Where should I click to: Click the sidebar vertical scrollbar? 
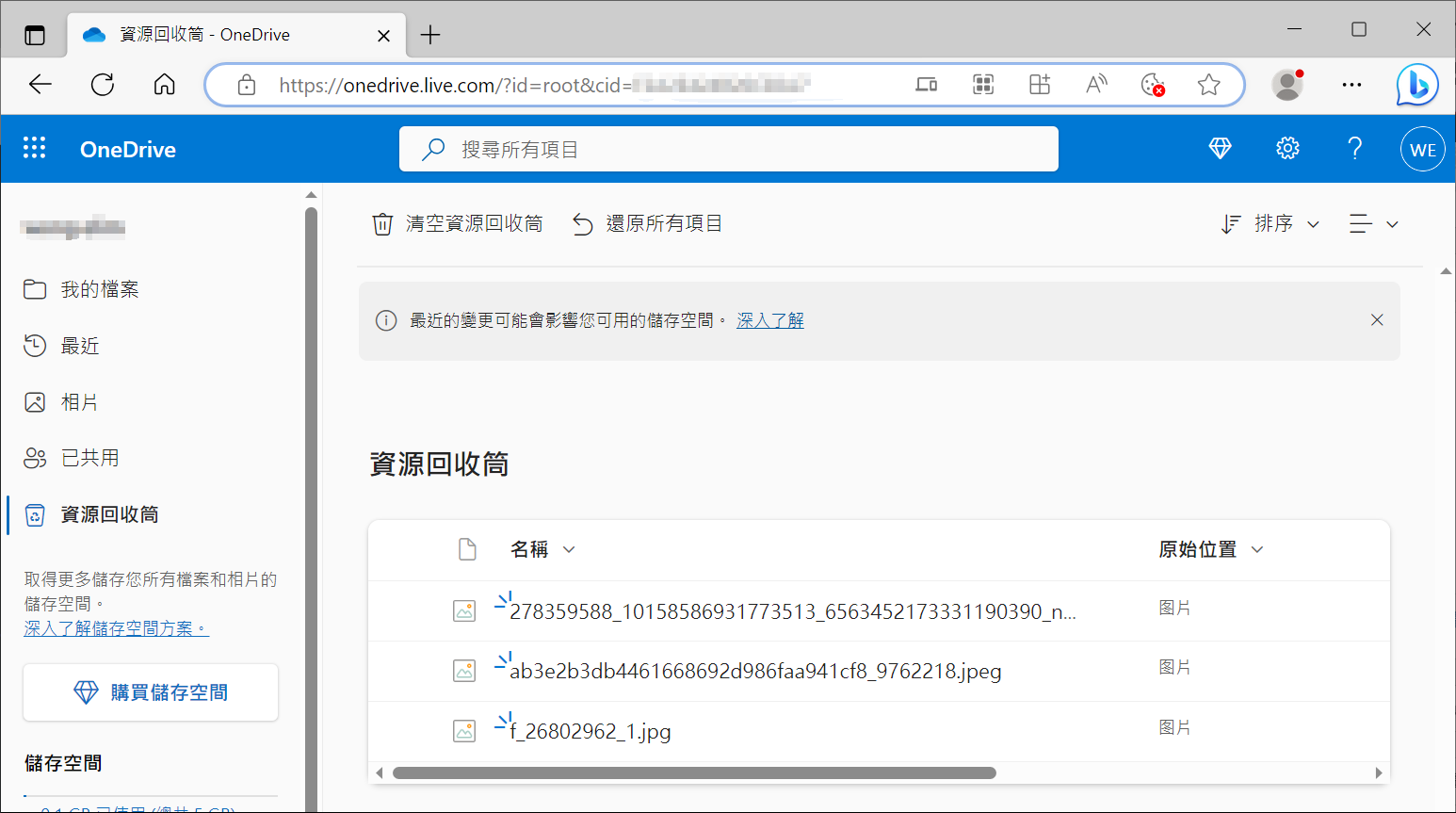pos(311,509)
